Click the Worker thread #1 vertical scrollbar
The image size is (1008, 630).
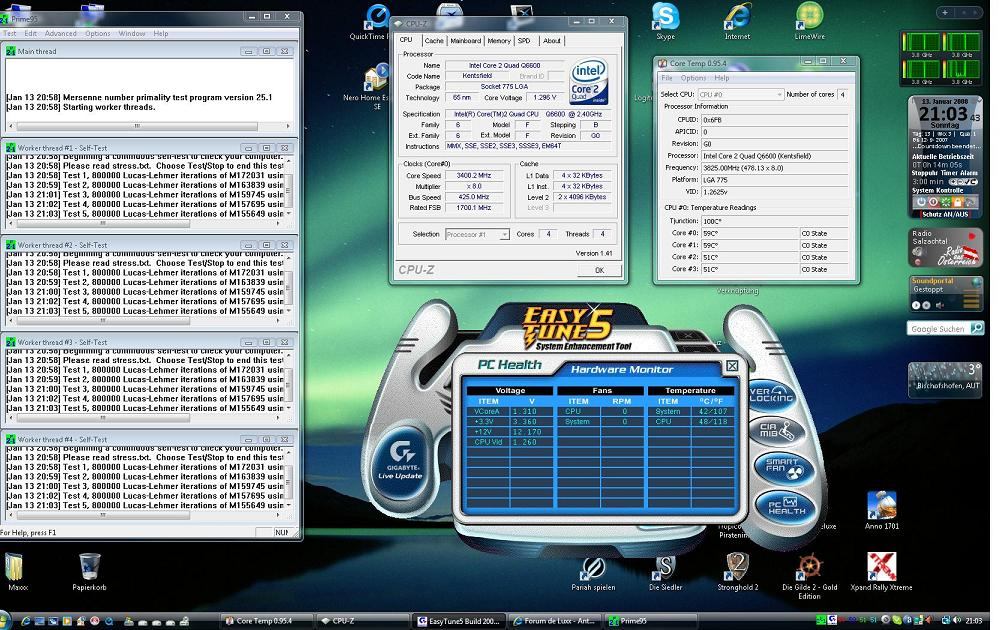pyautogui.click(x=289, y=187)
